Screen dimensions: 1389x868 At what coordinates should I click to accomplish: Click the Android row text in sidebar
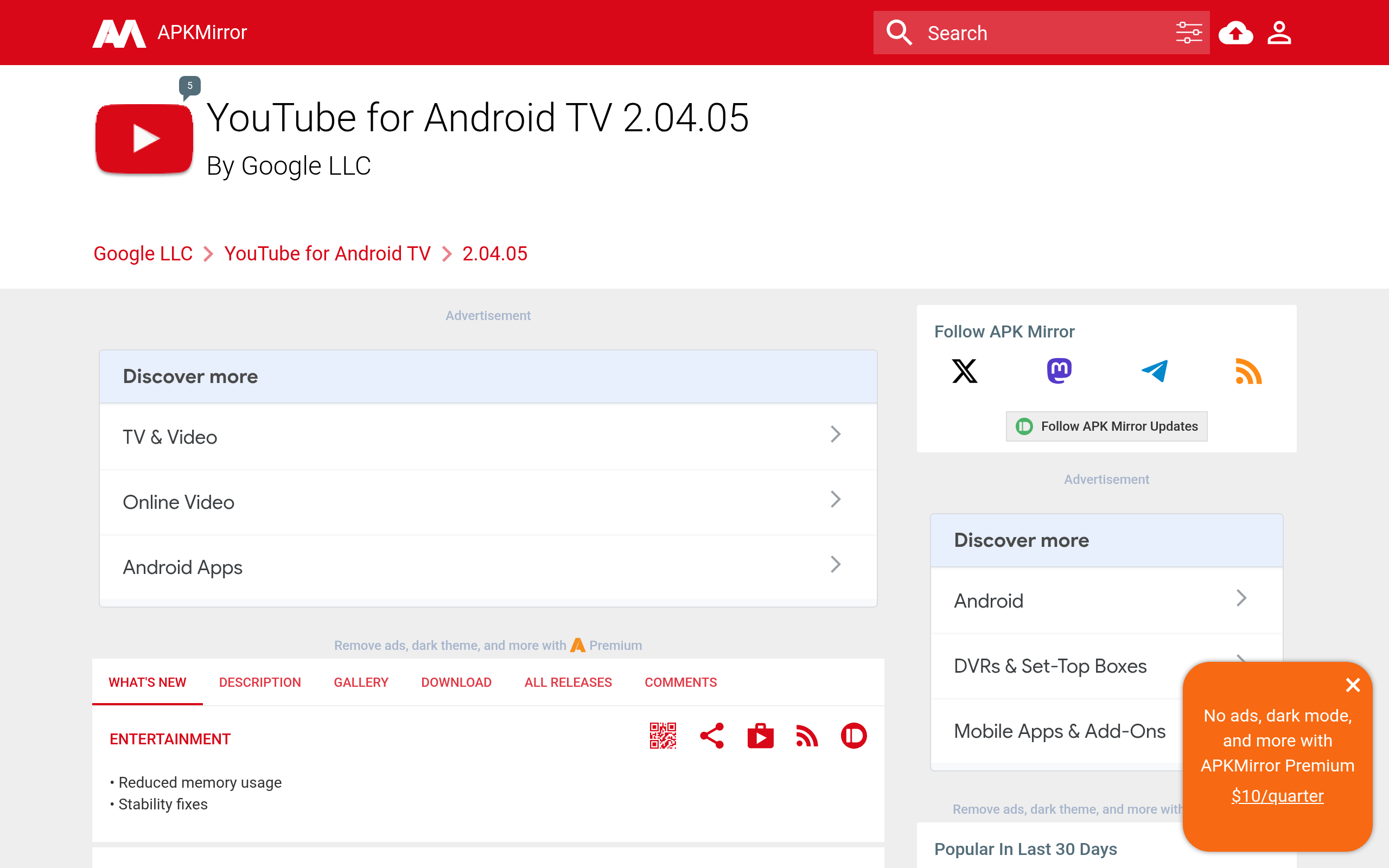989,601
